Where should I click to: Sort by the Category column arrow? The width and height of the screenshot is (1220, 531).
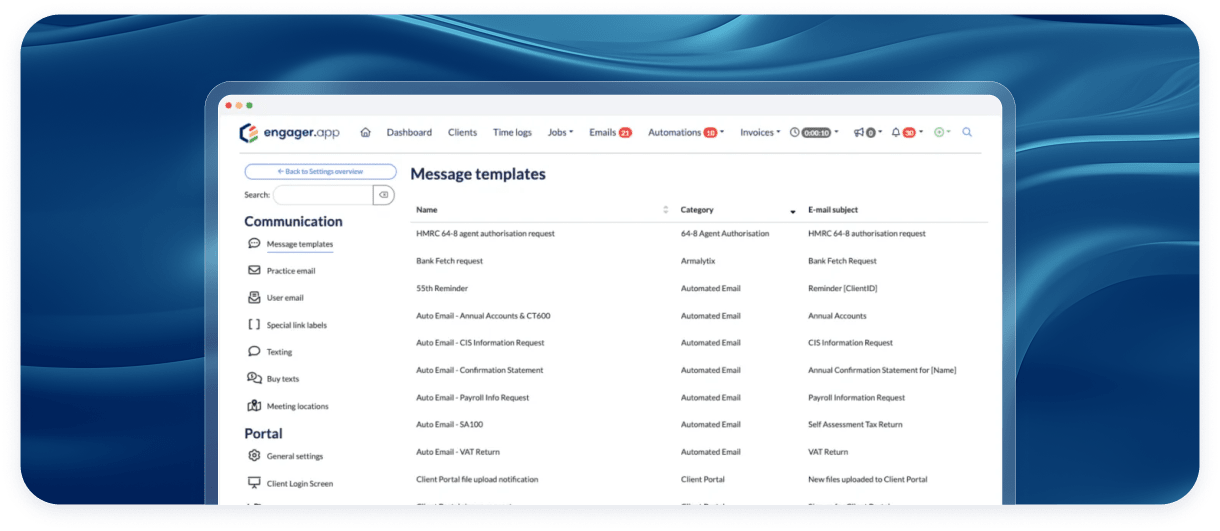point(793,211)
